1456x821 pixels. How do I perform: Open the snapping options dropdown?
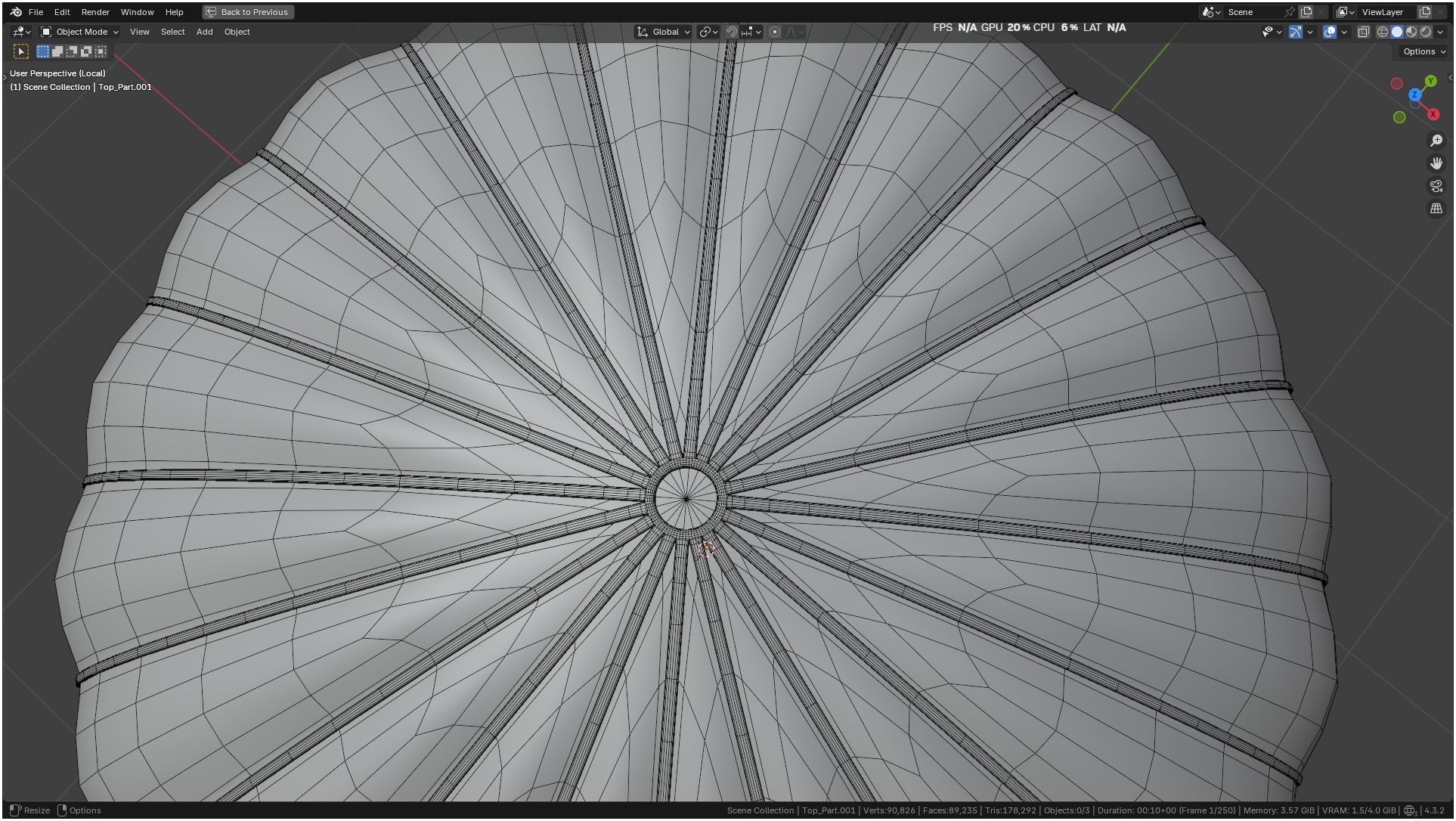pos(751,32)
